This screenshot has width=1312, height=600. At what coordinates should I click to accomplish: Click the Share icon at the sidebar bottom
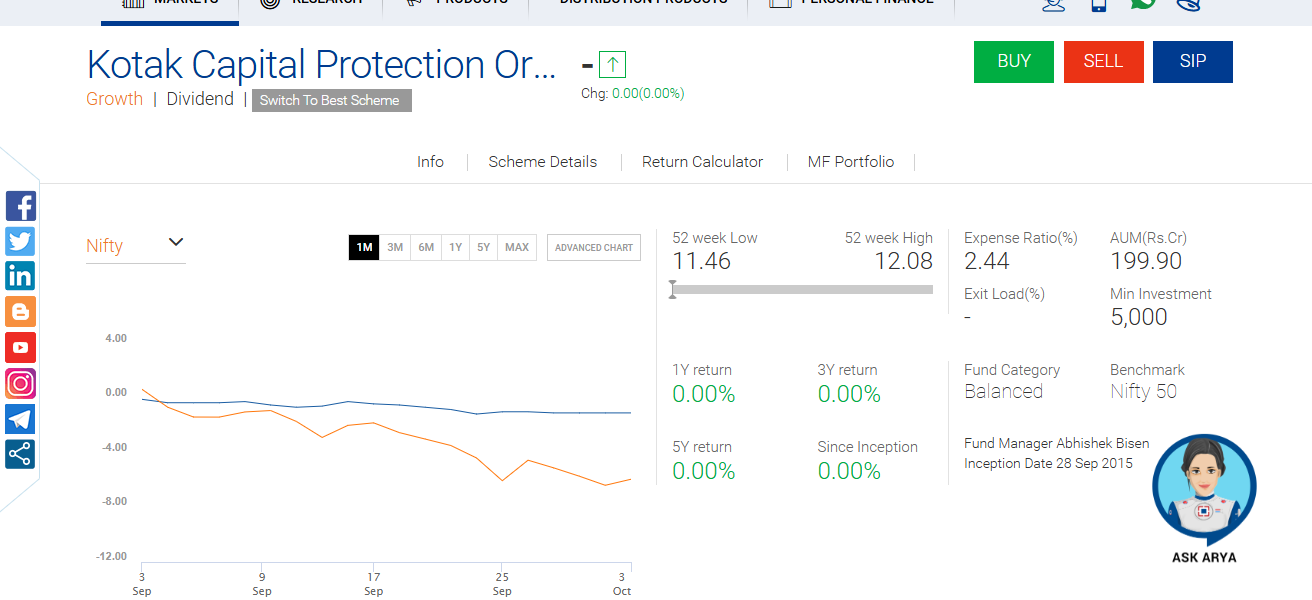20,454
